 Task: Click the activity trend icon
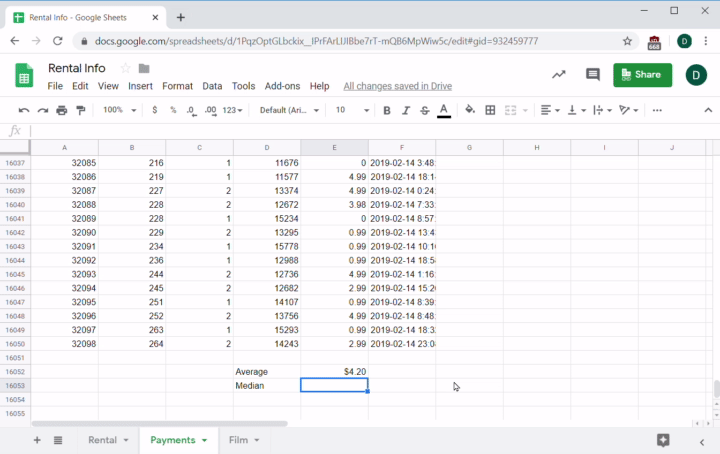[558, 75]
